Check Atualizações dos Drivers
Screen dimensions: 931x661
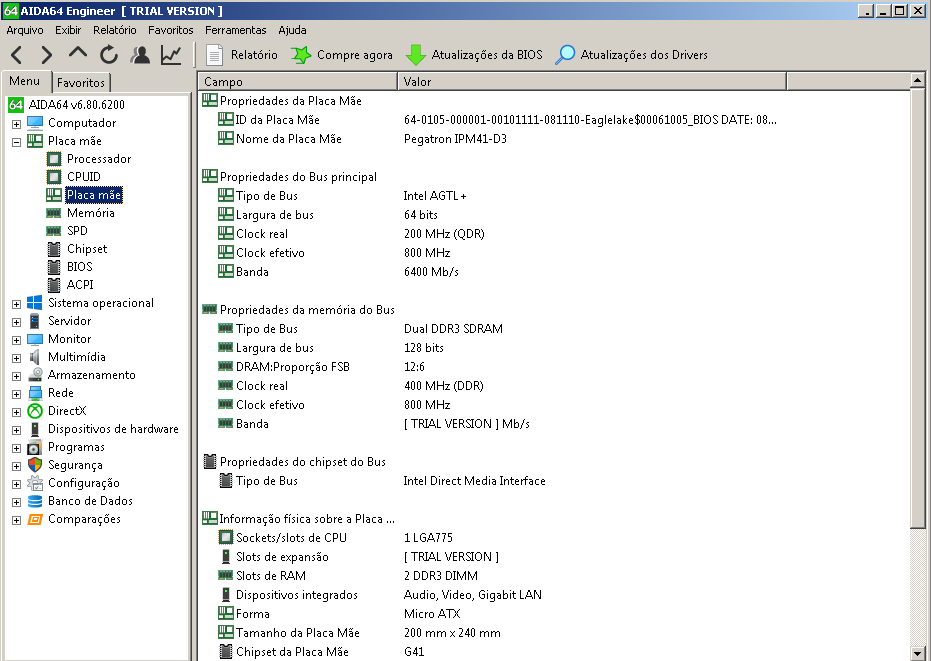(x=631, y=55)
